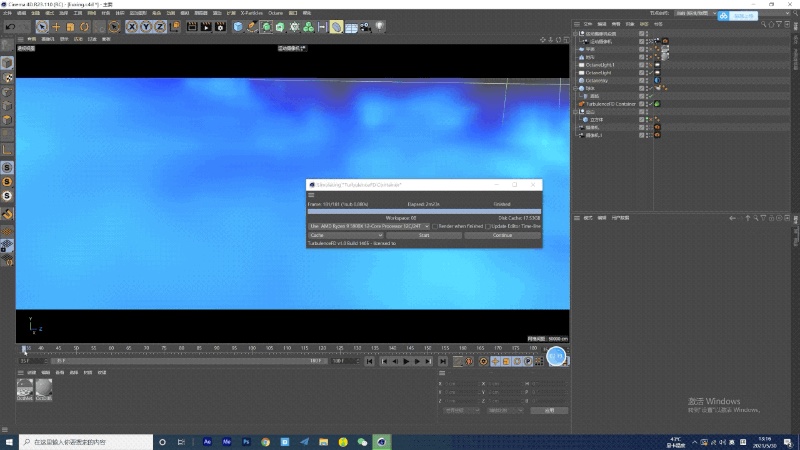The height and width of the screenshot is (450, 800).
Task: Click the Windows Start button
Action: click(x=9, y=442)
